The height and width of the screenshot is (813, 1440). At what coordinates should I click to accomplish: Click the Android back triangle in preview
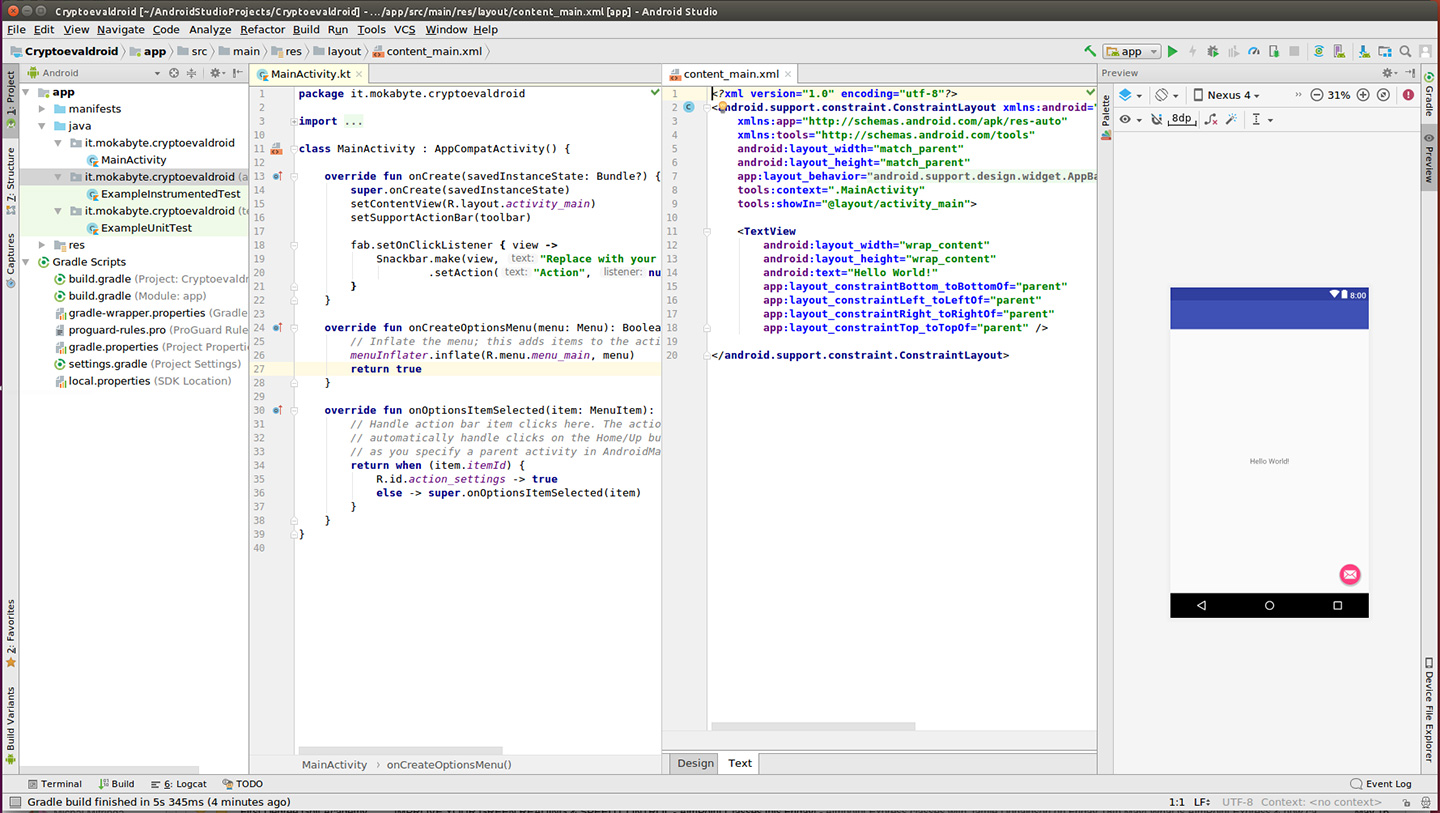point(1201,605)
